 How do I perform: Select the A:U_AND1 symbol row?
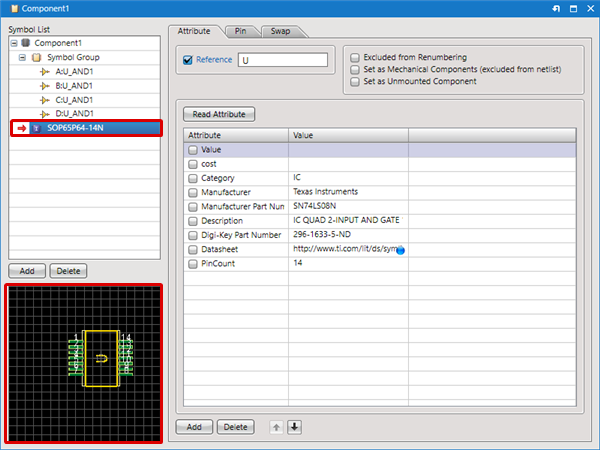click(85, 72)
